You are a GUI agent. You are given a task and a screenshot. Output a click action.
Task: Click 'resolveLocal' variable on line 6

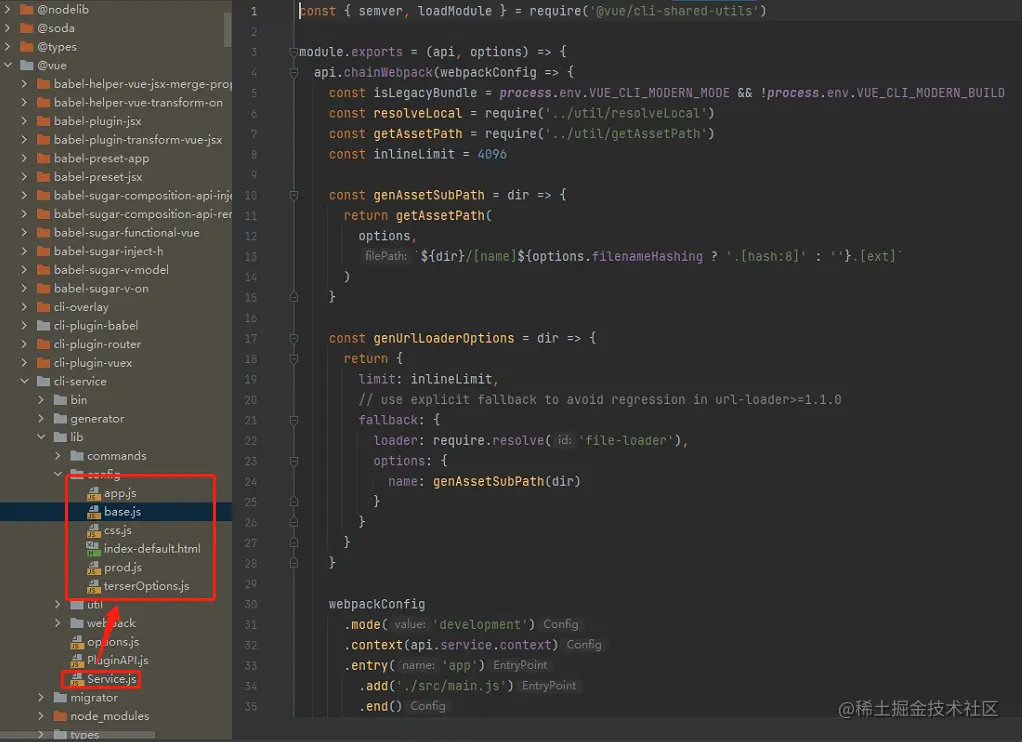pyautogui.click(x=418, y=113)
